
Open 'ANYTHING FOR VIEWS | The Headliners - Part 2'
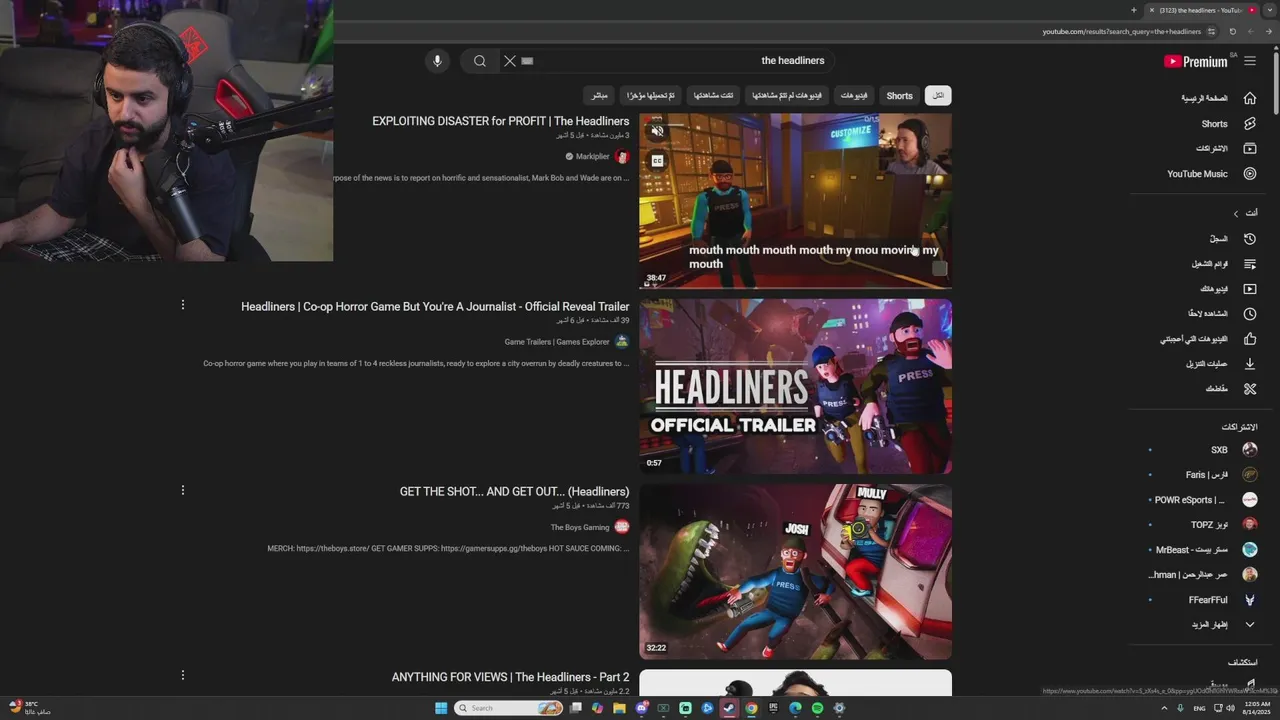coord(511,677)
